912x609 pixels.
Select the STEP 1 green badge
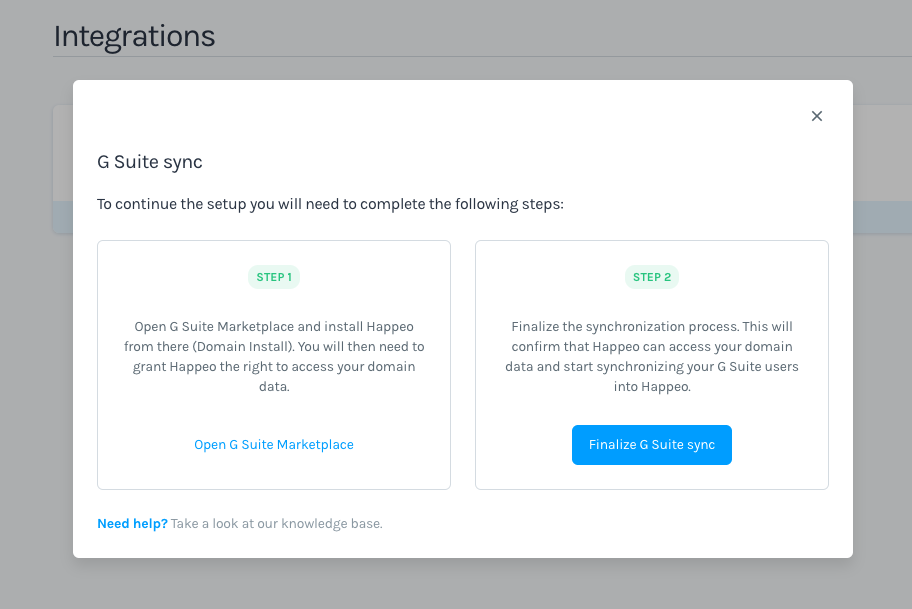pos(274,277)
